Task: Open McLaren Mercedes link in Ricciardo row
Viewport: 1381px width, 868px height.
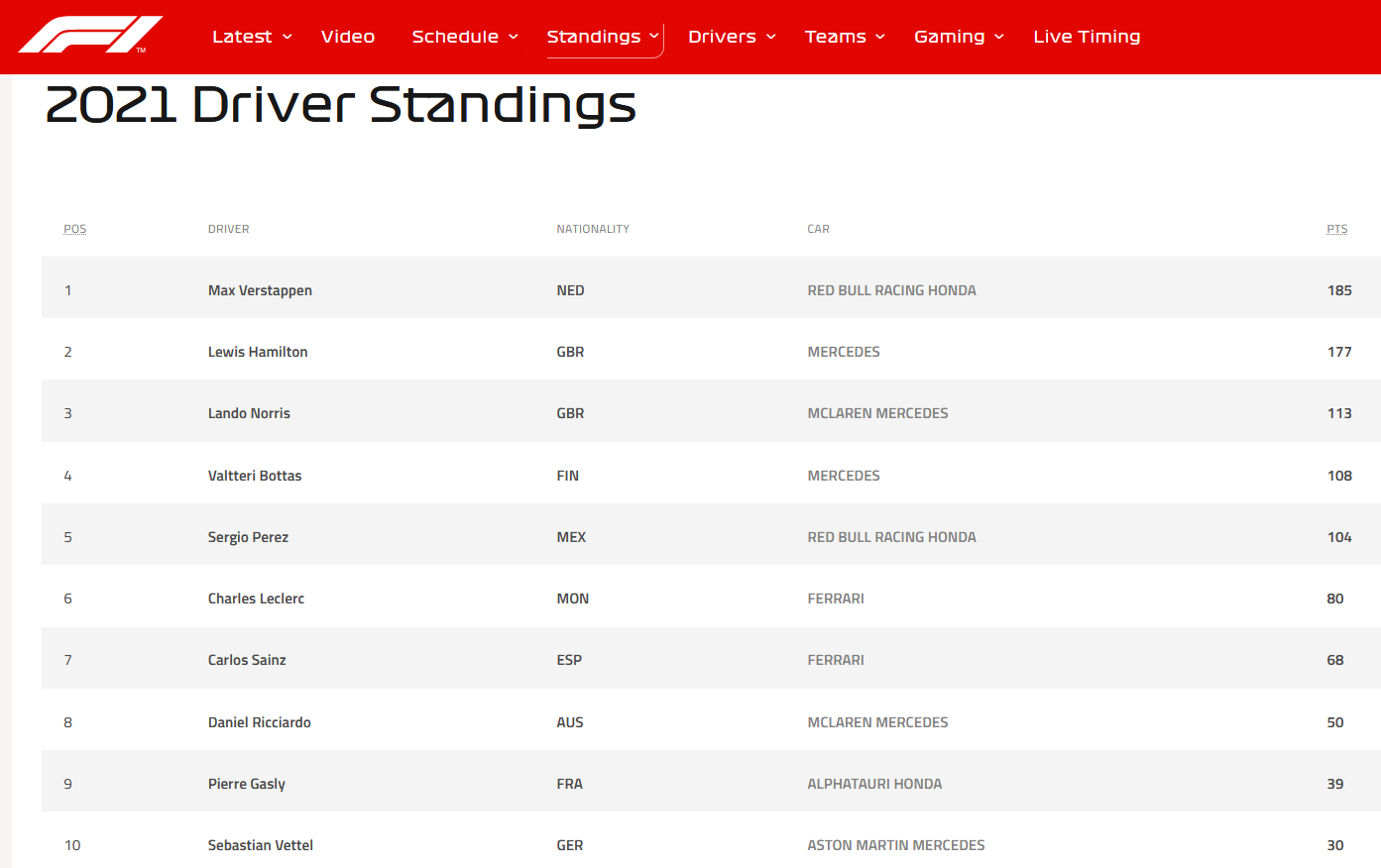Action: 877,722
